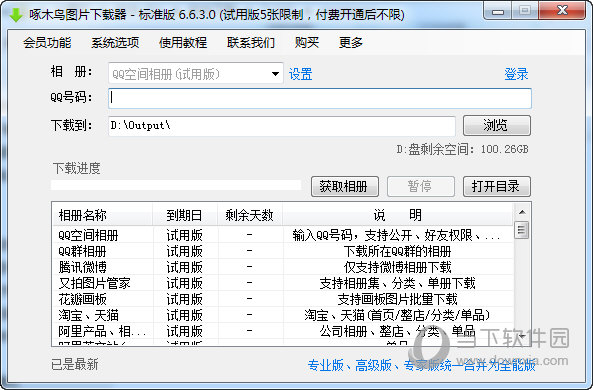Select the QQ空间相册 row

[283, 235]
